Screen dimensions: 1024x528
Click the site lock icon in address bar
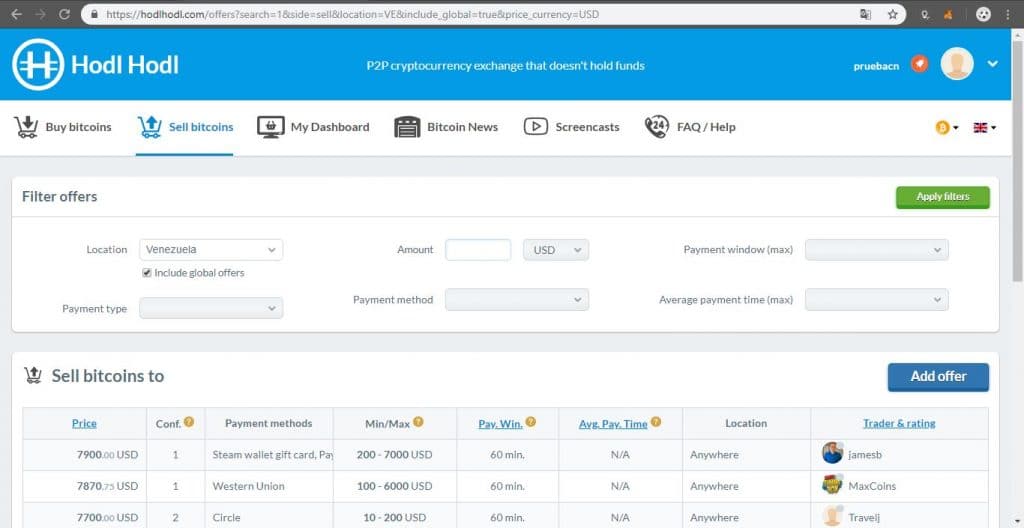(95, 14)
